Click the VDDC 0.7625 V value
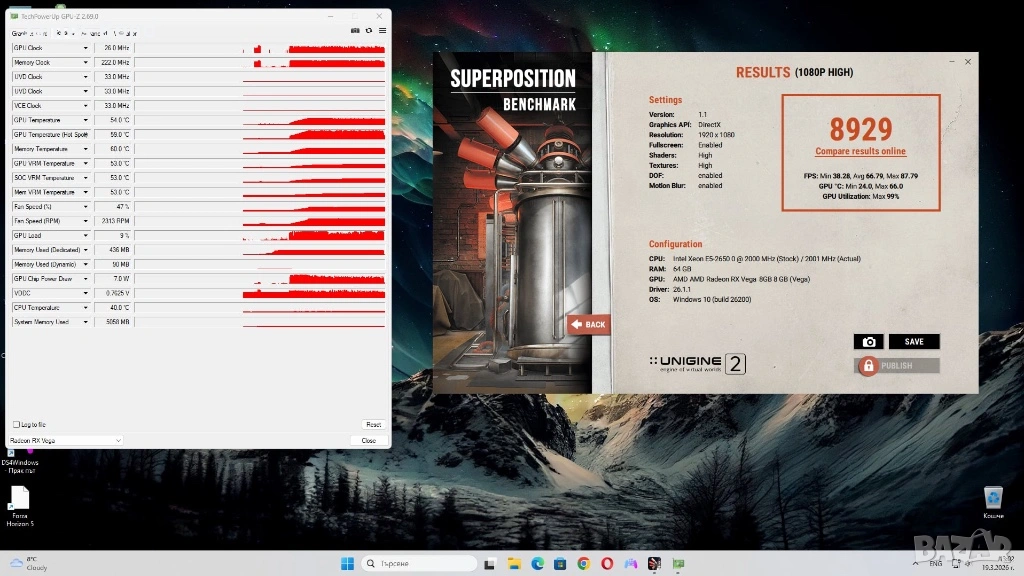 (x=114, y=293)
